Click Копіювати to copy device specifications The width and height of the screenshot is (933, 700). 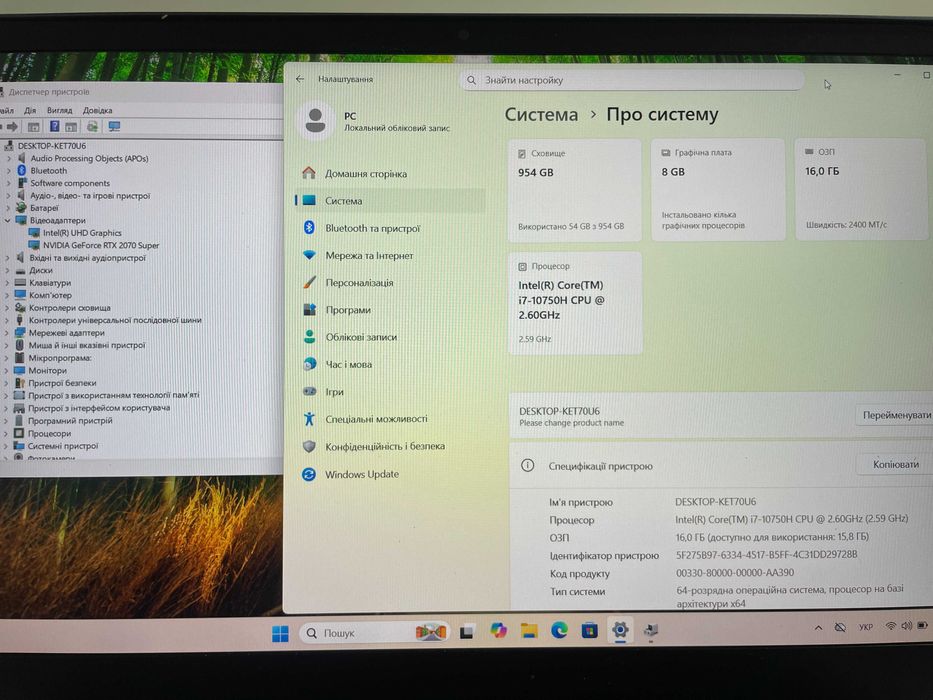(895, 464)
